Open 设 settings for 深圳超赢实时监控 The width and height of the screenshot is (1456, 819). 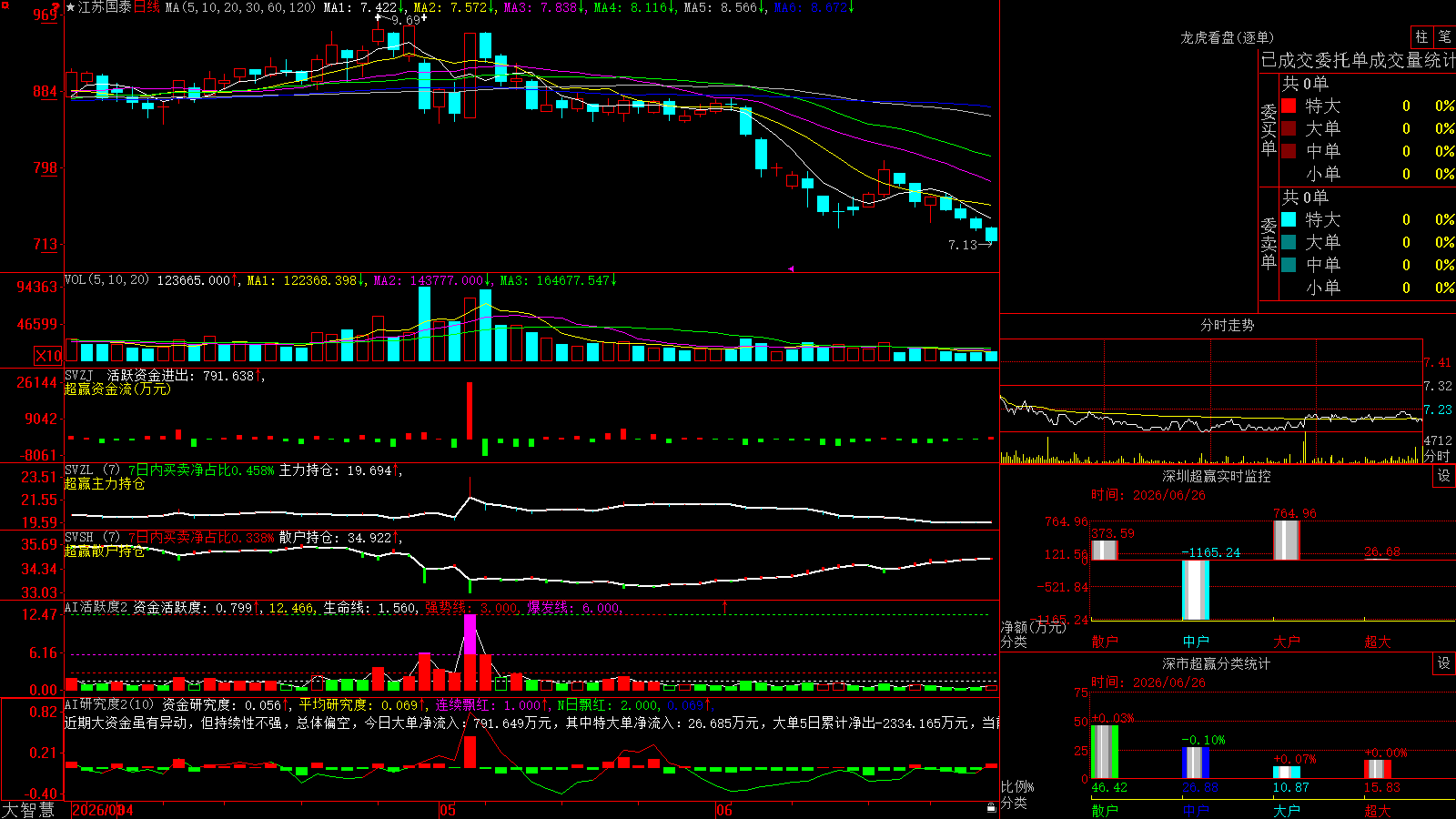click(1444, 476)
